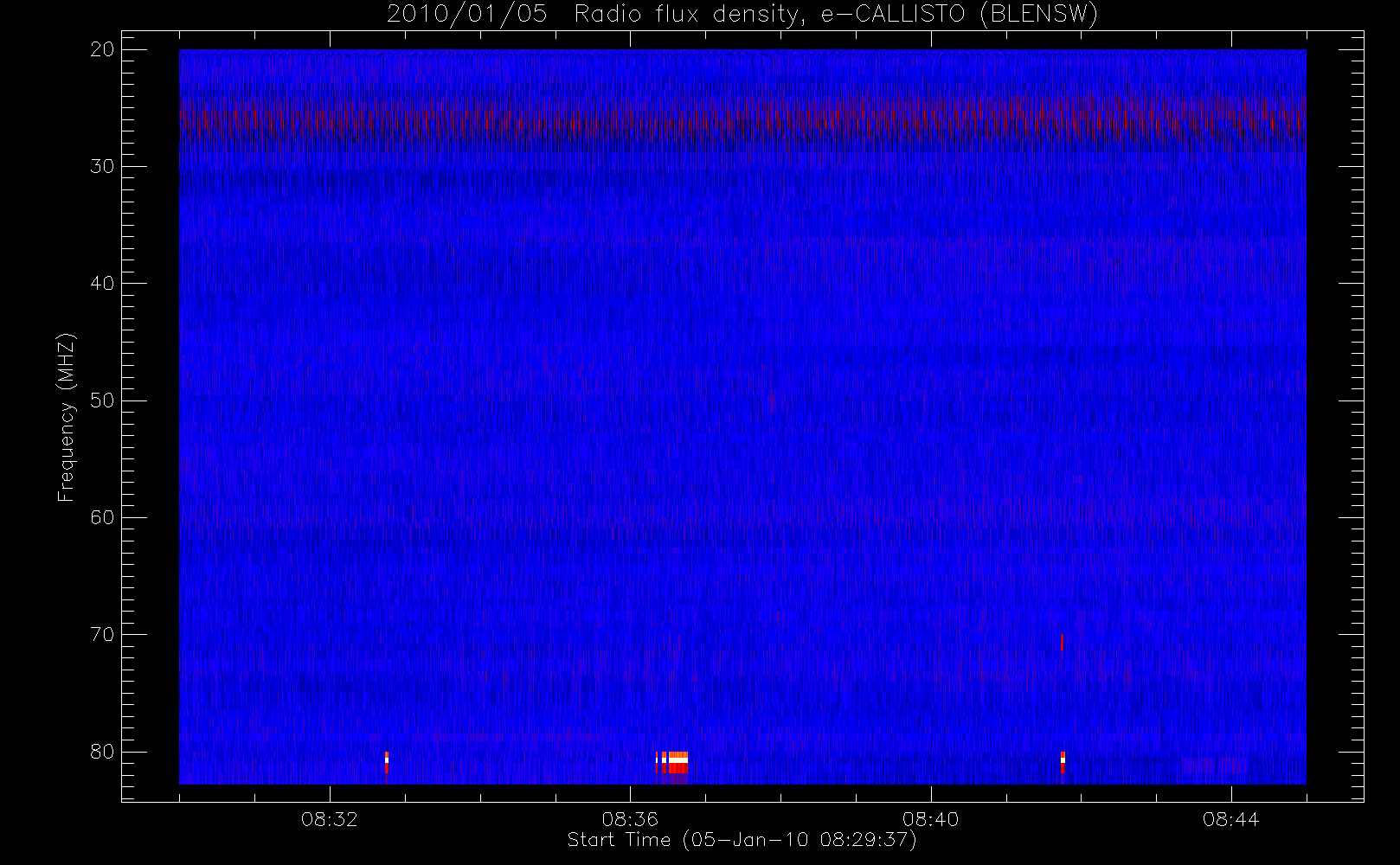The image size is (1400, 865).
Task: Click the 08:44 time tick label
Action: (x=1231, y=819)
